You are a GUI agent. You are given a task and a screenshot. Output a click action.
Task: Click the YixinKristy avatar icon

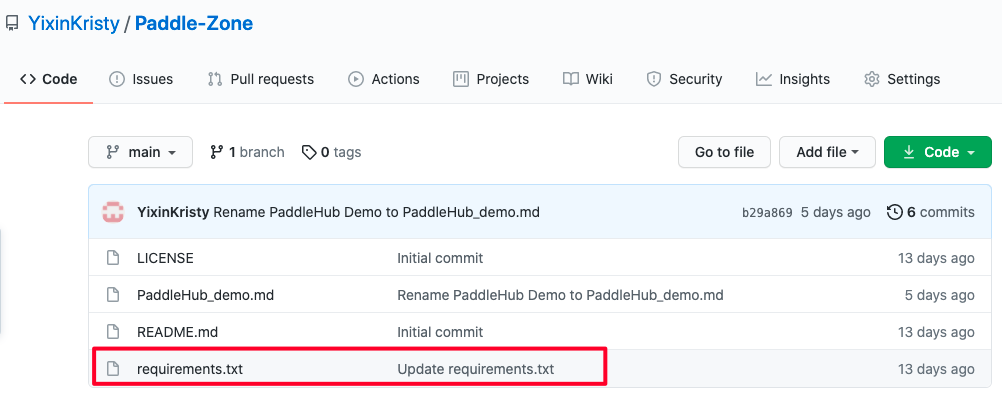(113, 212)
